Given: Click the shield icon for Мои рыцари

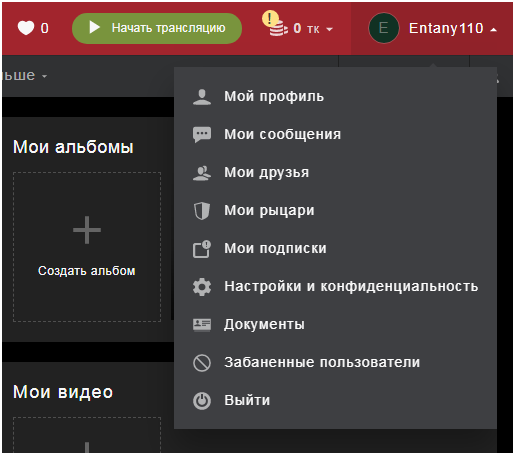Looking at the screenshot, I should (202, 211).
